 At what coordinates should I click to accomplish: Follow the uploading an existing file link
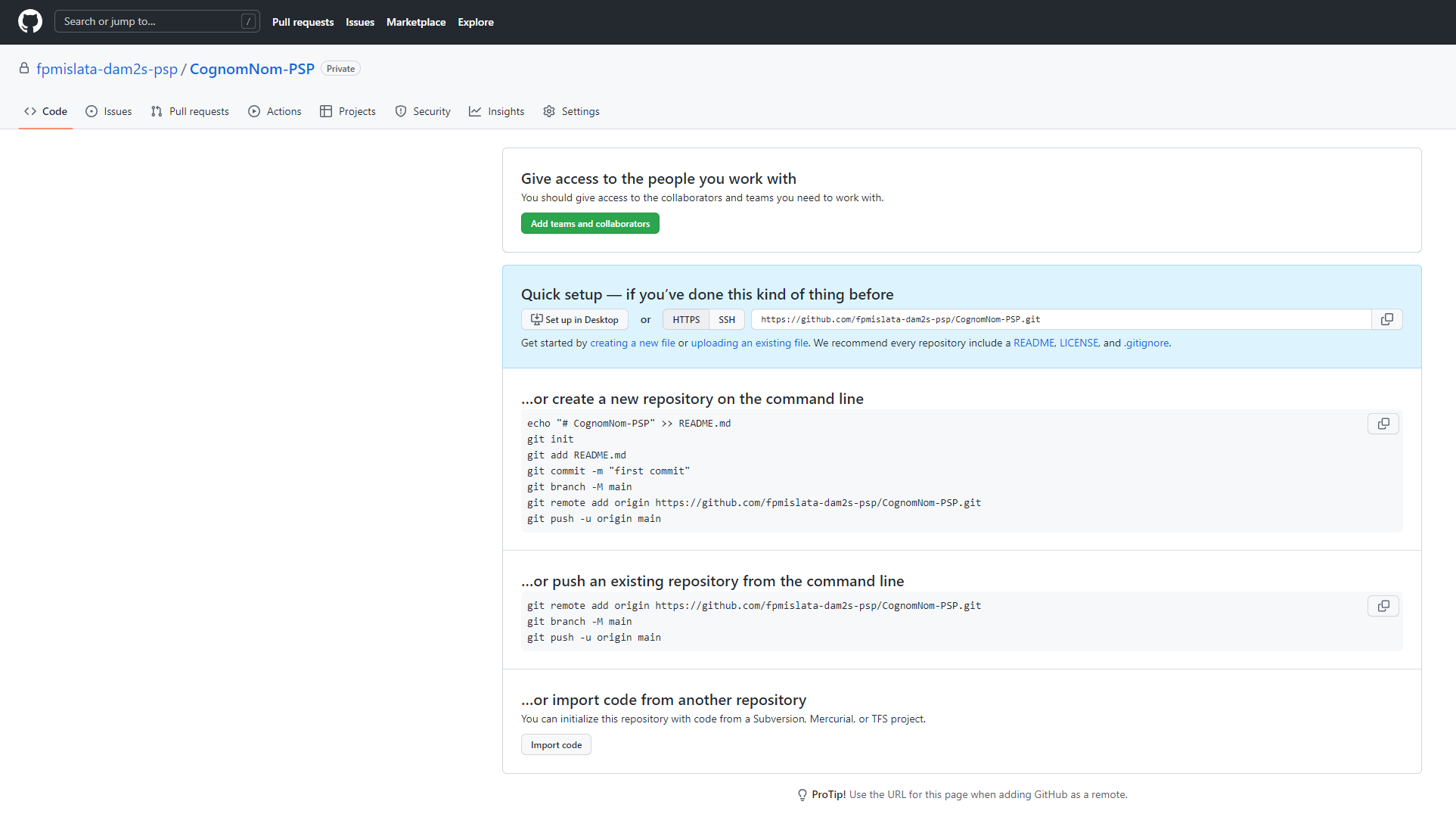pos(750,343)
